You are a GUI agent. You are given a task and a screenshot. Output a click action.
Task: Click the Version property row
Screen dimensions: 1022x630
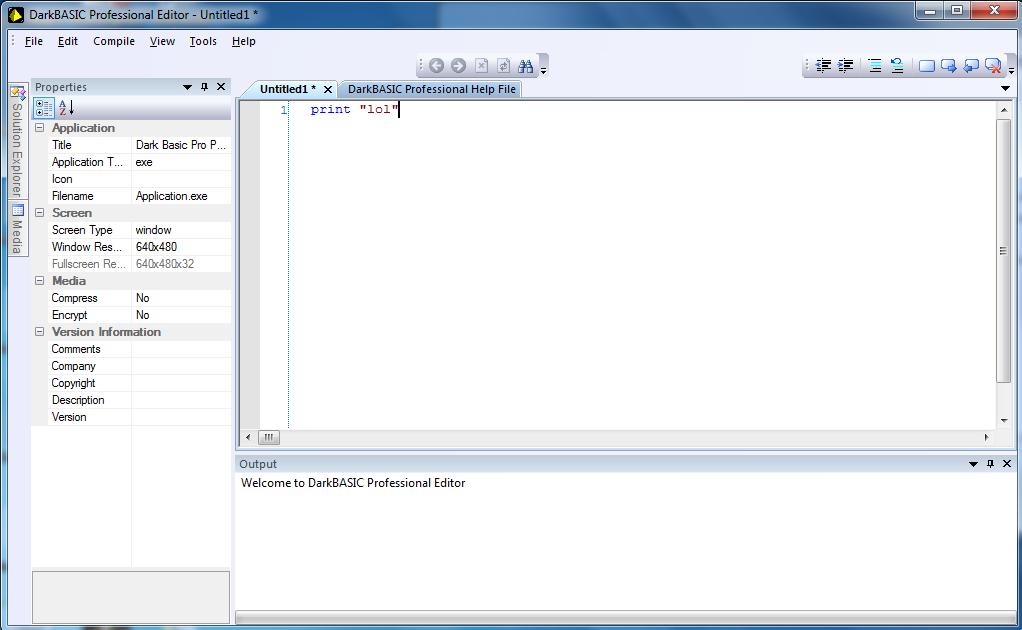click(x=139, y=417)
